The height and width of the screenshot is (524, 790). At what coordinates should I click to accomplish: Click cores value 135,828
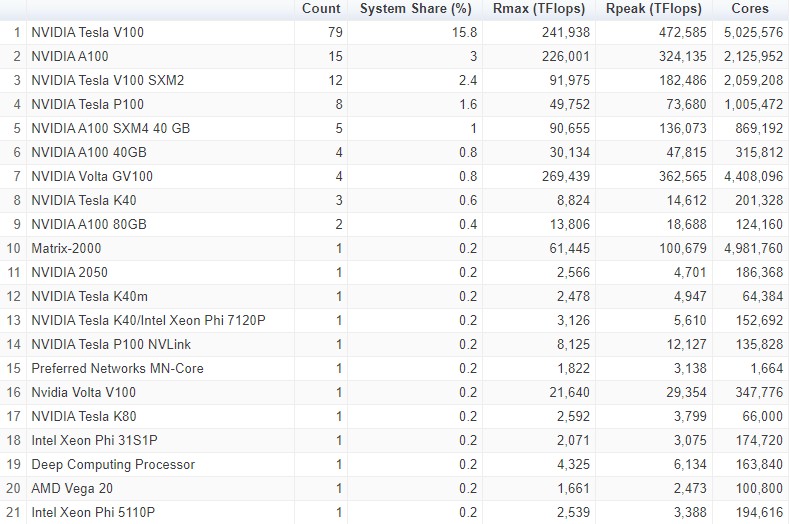(759, 345)
